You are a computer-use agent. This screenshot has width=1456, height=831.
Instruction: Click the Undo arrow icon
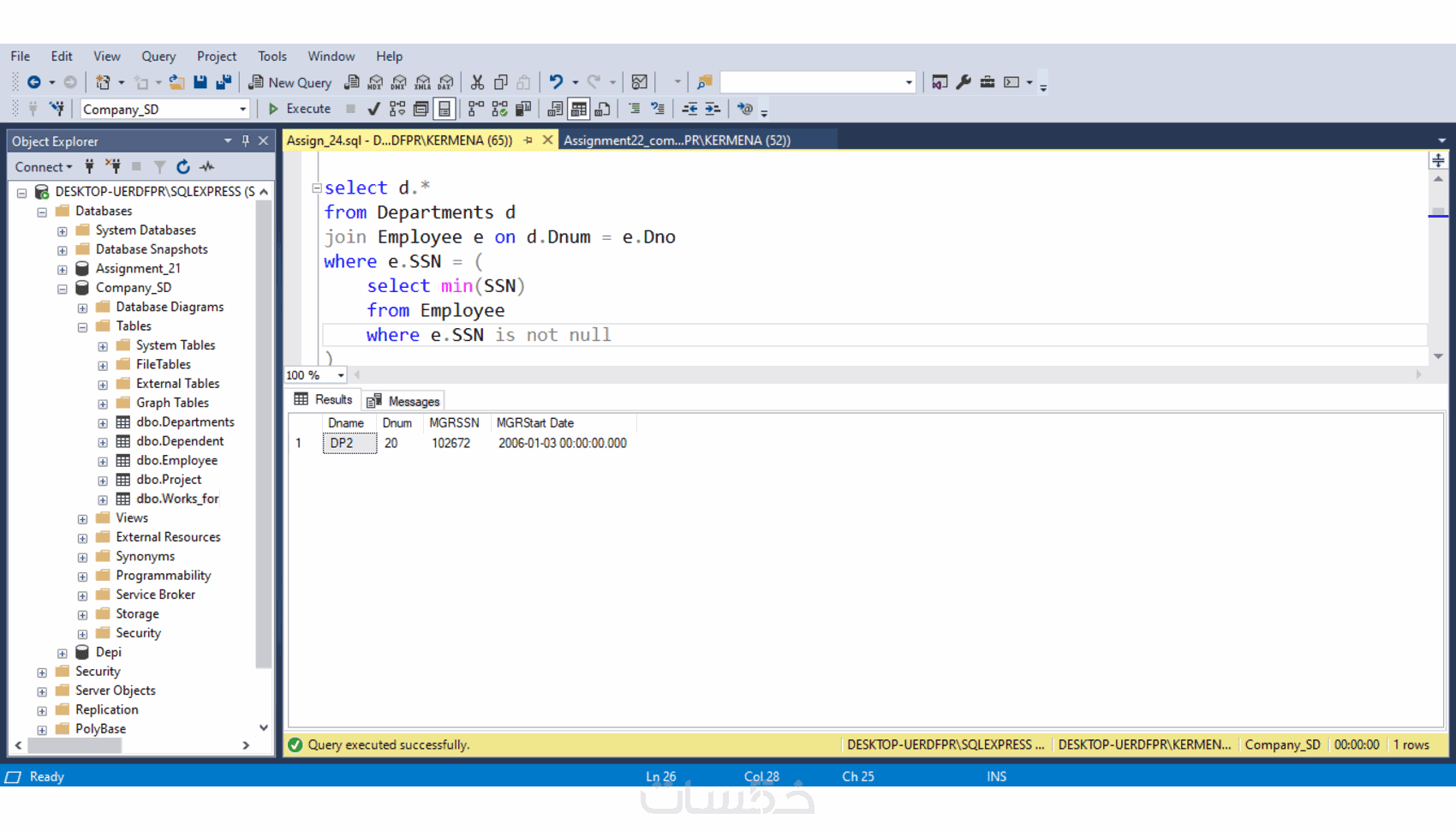pyautogui.click(x=557, y=82)
